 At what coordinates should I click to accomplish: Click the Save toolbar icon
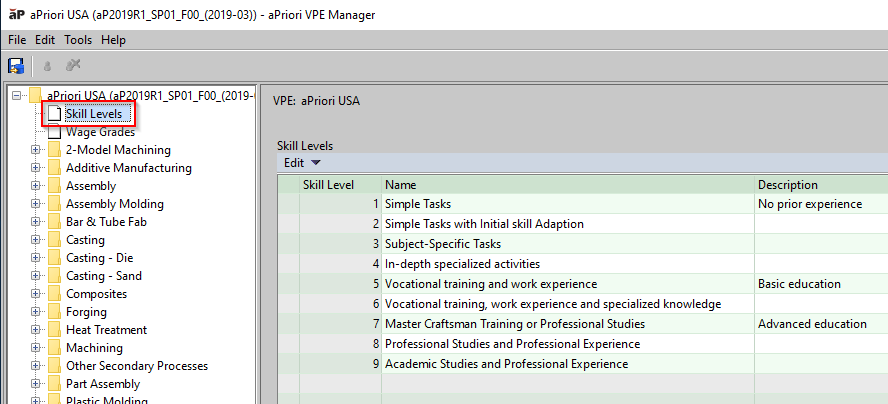pos(16,66)
